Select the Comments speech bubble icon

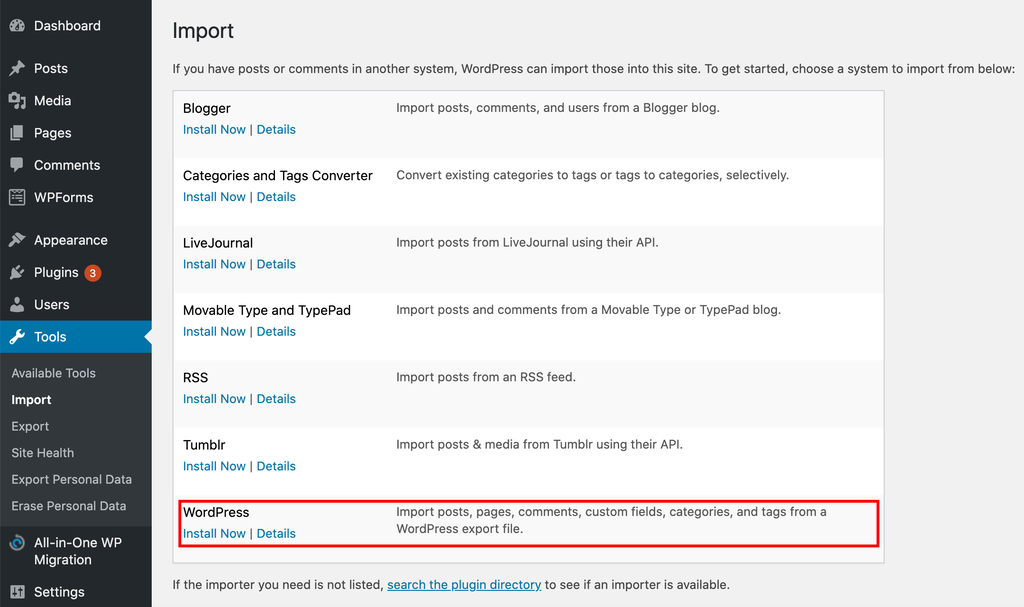[18, 164]
